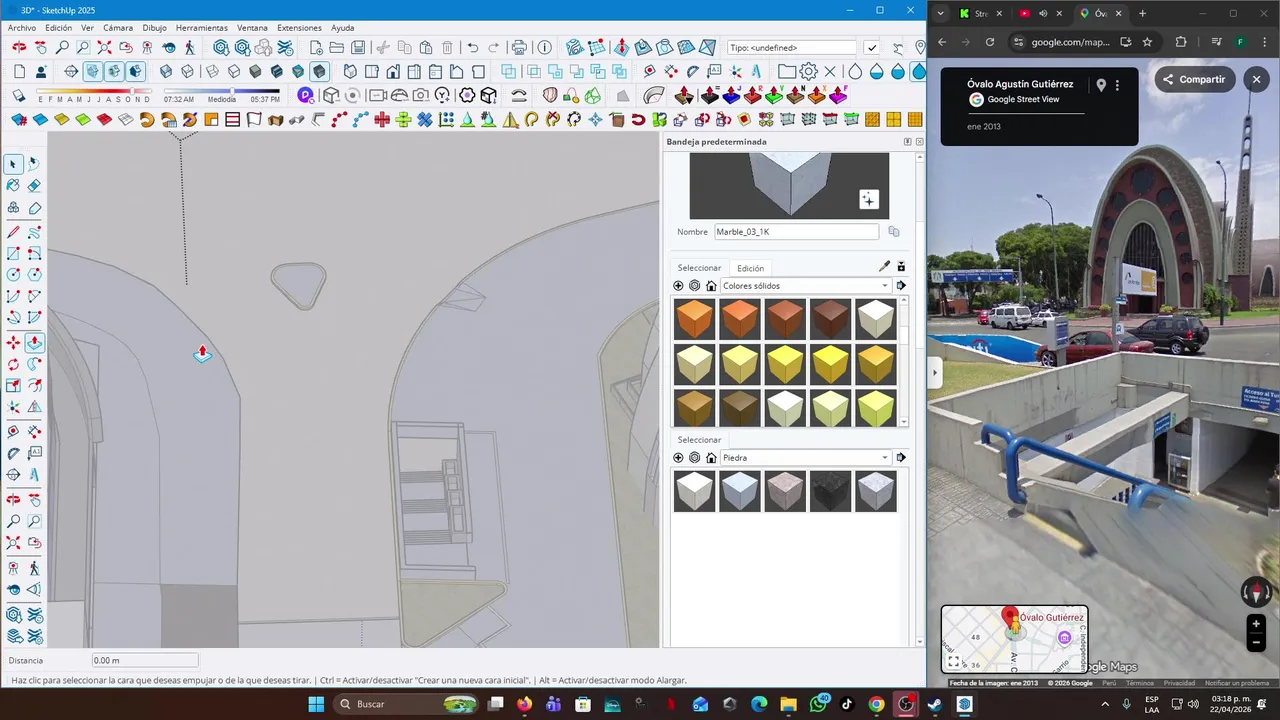The image size is (1280, 720).
Task: Select the orange color swatch in first row
Action: click(694, 319)
